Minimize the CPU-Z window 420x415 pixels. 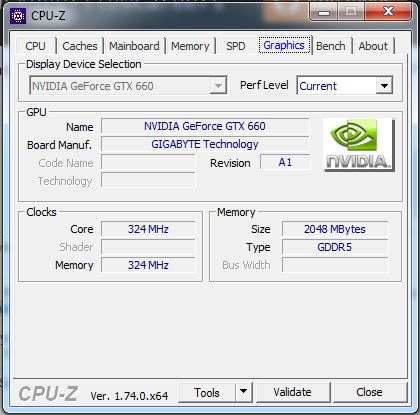[x=324, y=13]
